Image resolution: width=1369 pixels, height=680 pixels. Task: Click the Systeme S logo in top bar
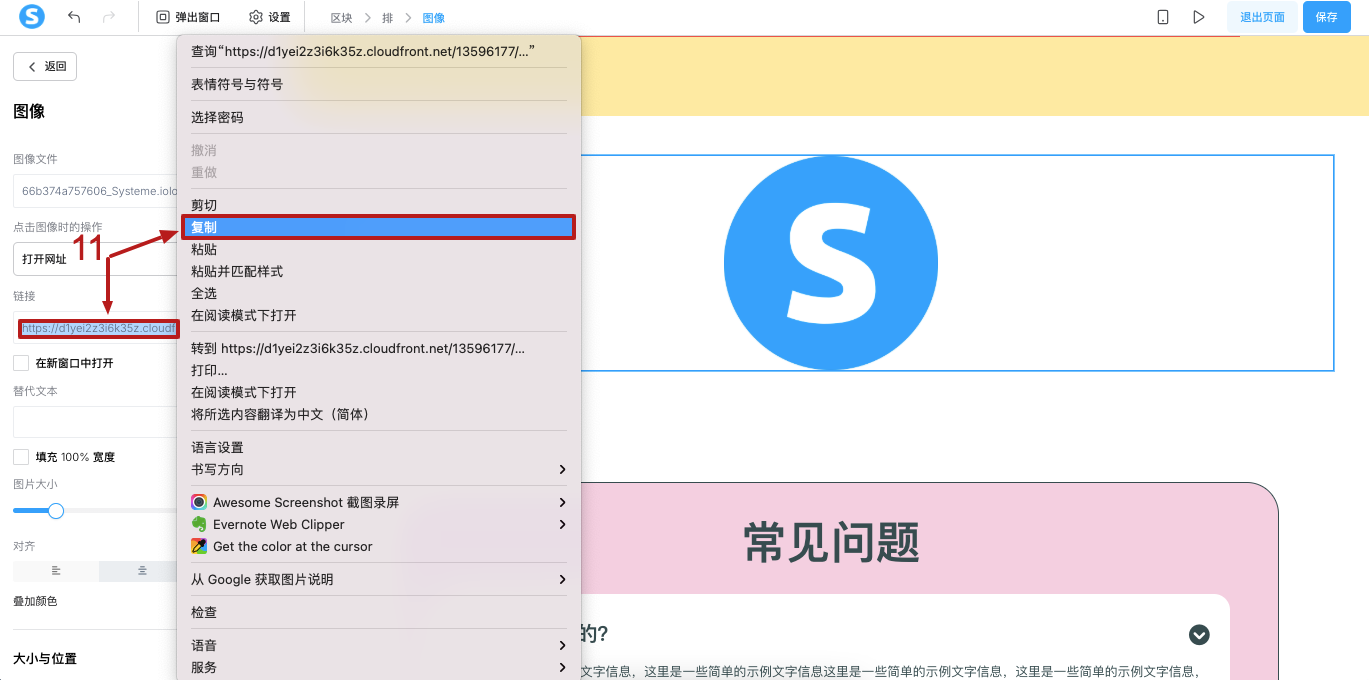[32, 17]
